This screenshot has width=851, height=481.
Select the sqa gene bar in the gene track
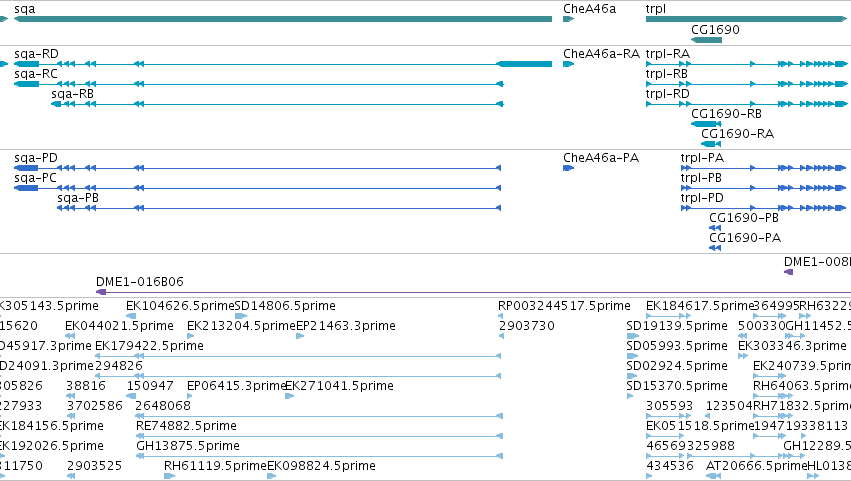283,19
